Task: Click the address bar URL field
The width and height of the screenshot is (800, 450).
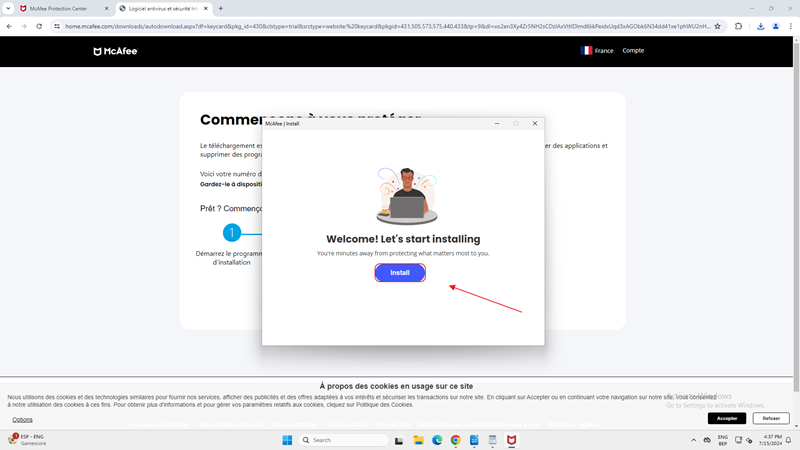Action: (387, 26)
